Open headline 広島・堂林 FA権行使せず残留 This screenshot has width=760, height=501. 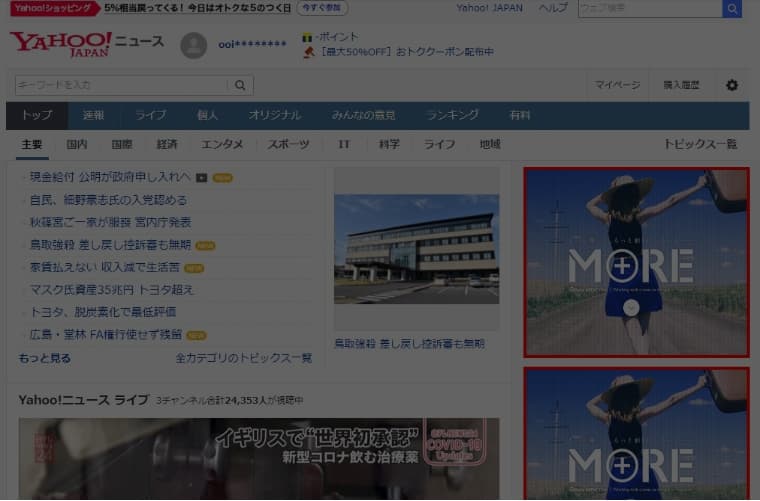click(x=106, y=335)
